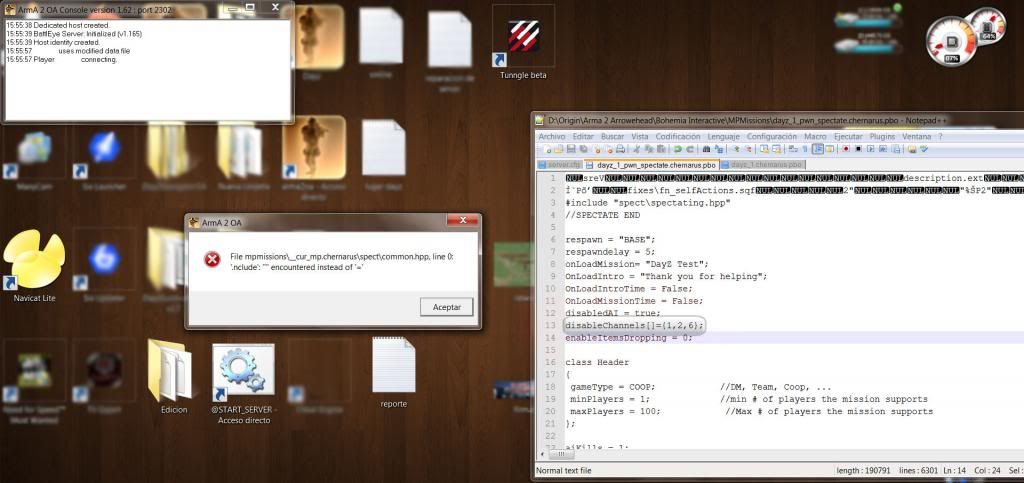The width and height of the screenshot is (1024, 483).
Task: Open the Configuración menu
Action: pyautogui.click(x=772, y=136)
